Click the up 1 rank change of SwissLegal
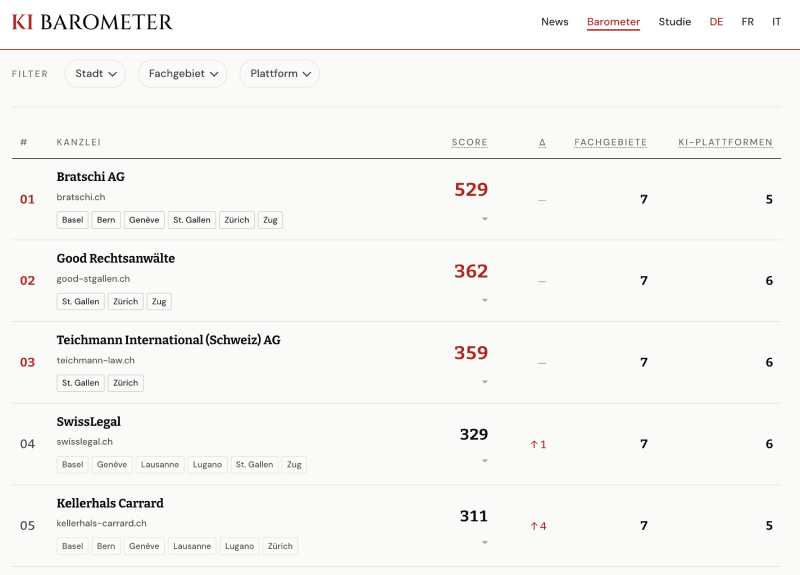Viewport: 800px width, 575px height. pyautogui.click(x=538, y=444)
